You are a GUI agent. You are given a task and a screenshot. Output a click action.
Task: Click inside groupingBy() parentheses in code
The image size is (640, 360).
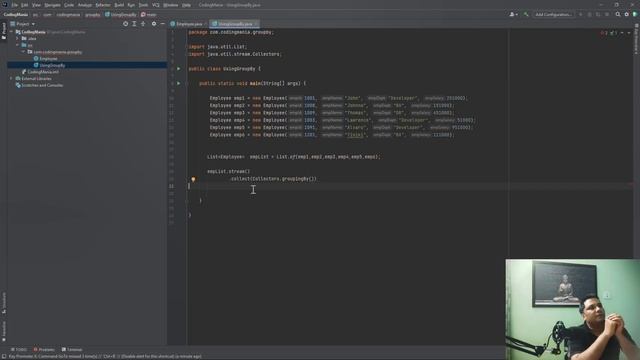pyautogui.click(x=312, y=179)
